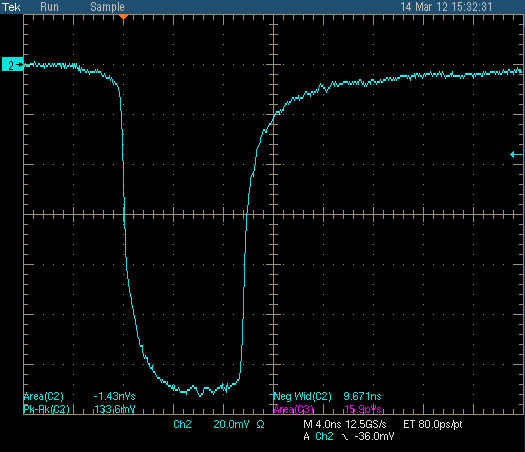The height and width of the screenshot is (452, 525).
Task: Click the orange trigger position marker
Action: [x=124, y=16]
